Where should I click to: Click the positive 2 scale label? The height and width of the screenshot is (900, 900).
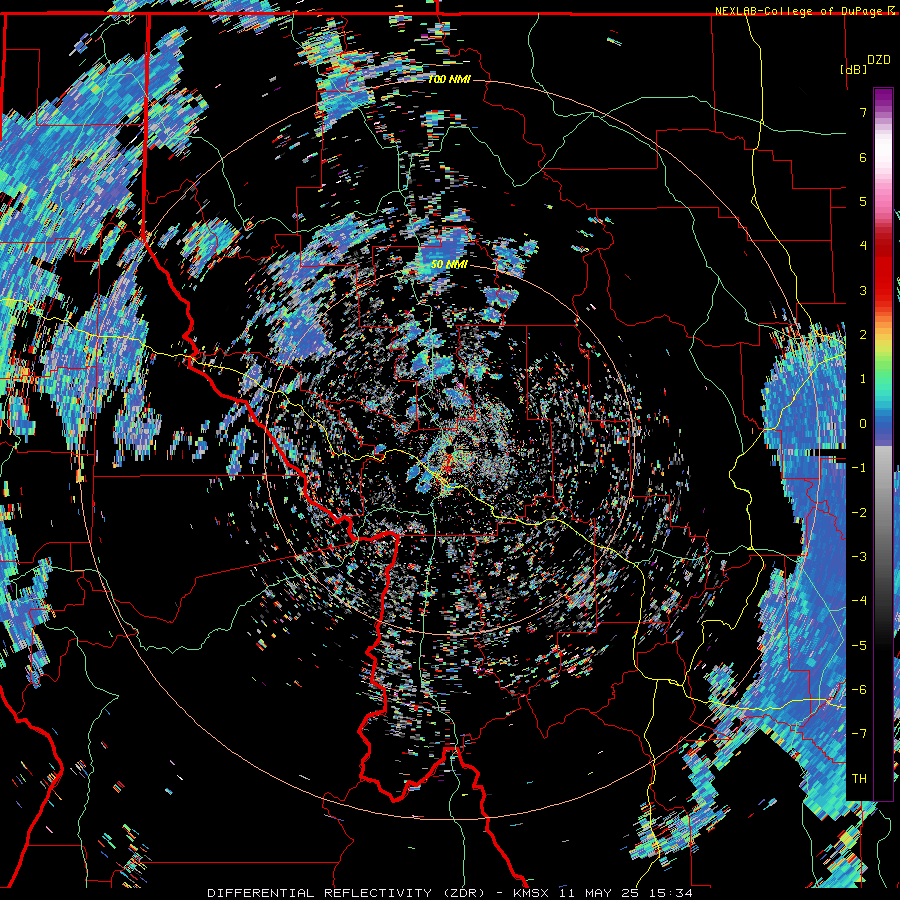863,335
